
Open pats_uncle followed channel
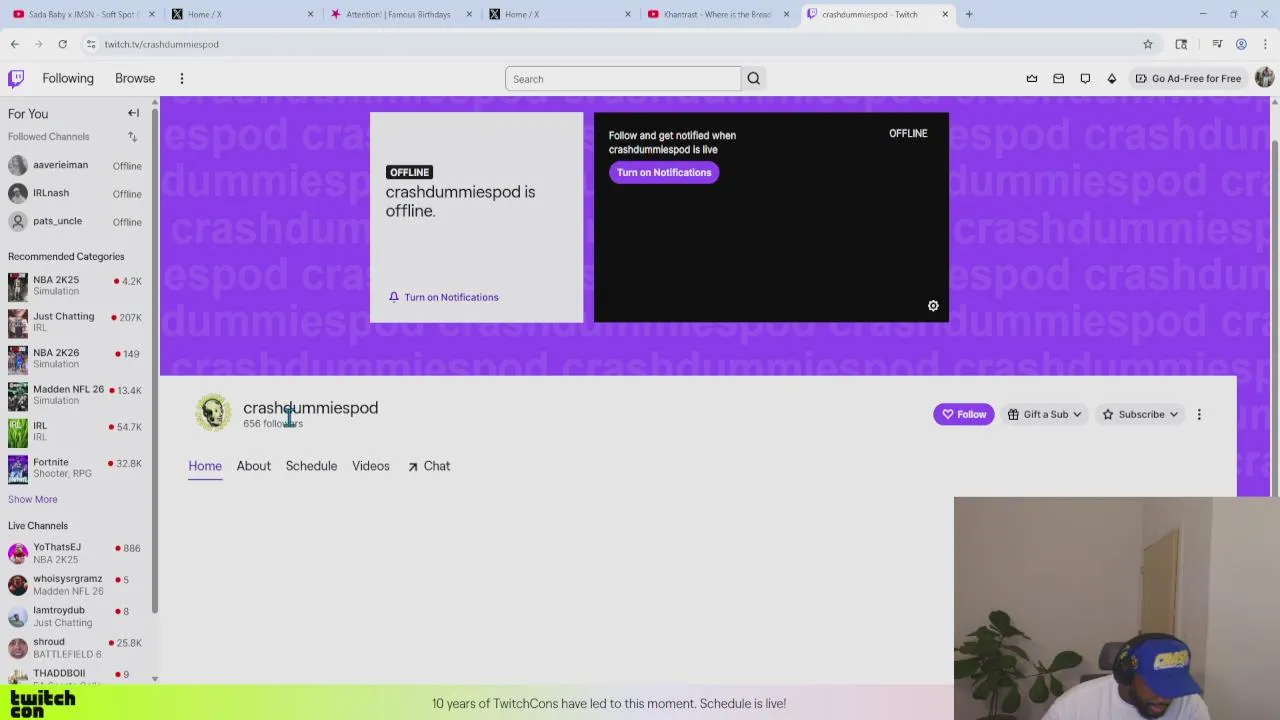point(75,221)
